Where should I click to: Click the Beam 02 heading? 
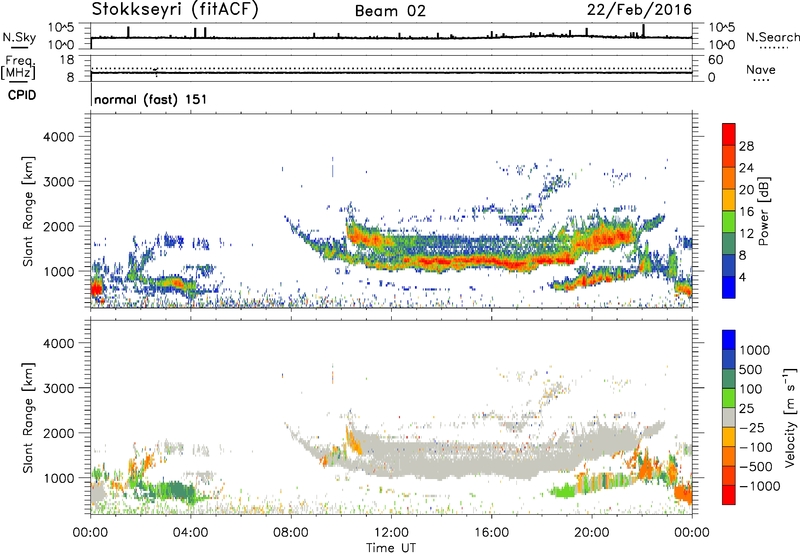(x=390, y=11)
